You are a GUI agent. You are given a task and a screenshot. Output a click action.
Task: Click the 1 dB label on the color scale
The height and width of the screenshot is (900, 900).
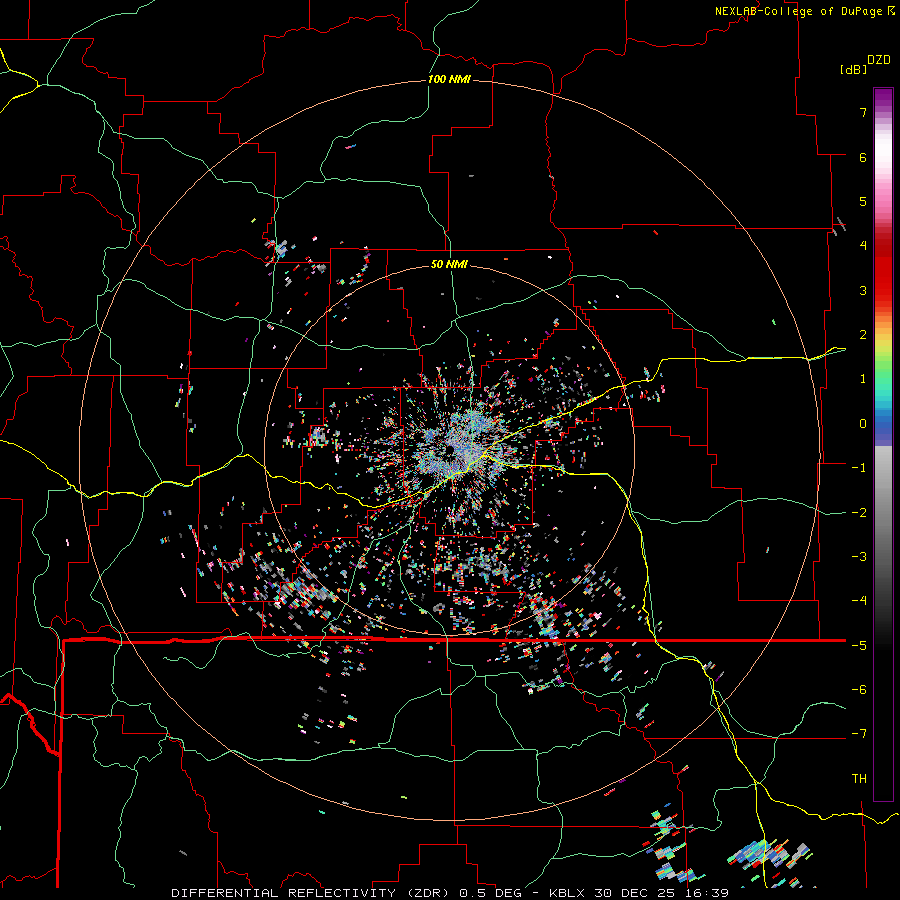pyautogui.click(x=863, y=379)
